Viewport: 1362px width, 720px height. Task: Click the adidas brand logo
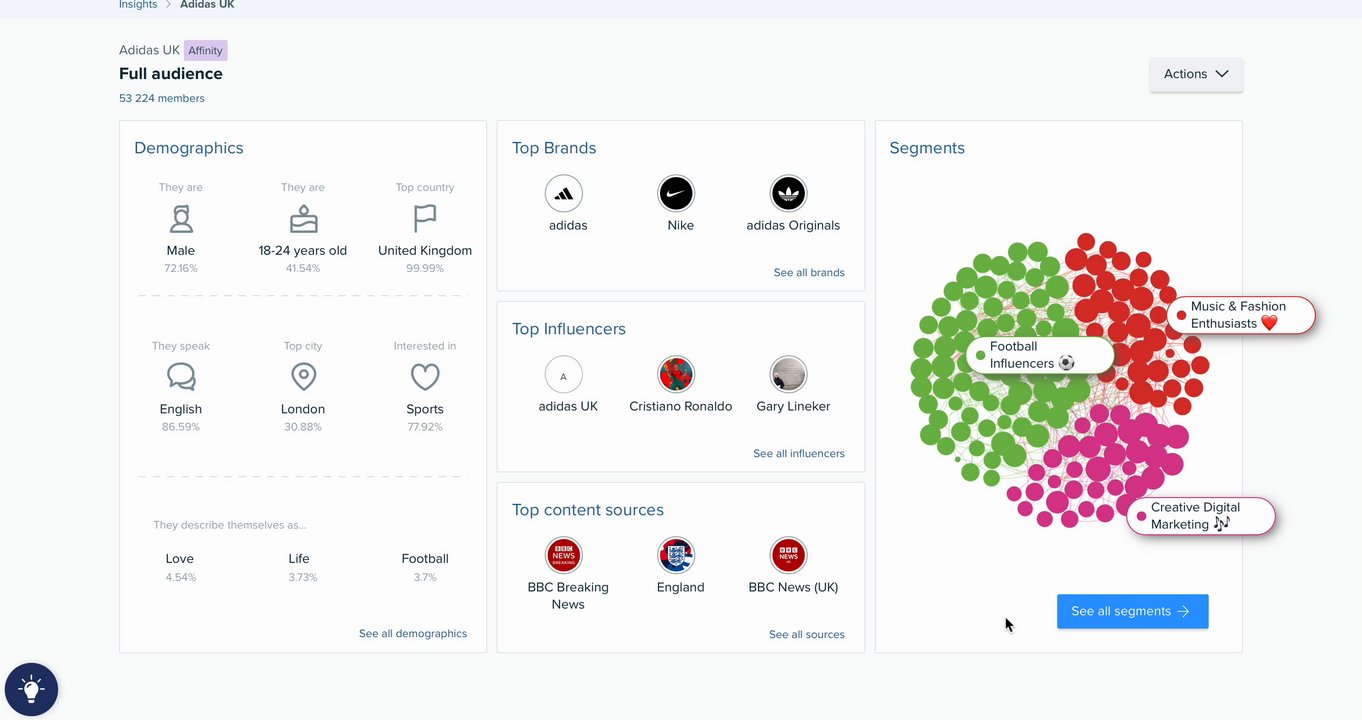click(564, 194)
